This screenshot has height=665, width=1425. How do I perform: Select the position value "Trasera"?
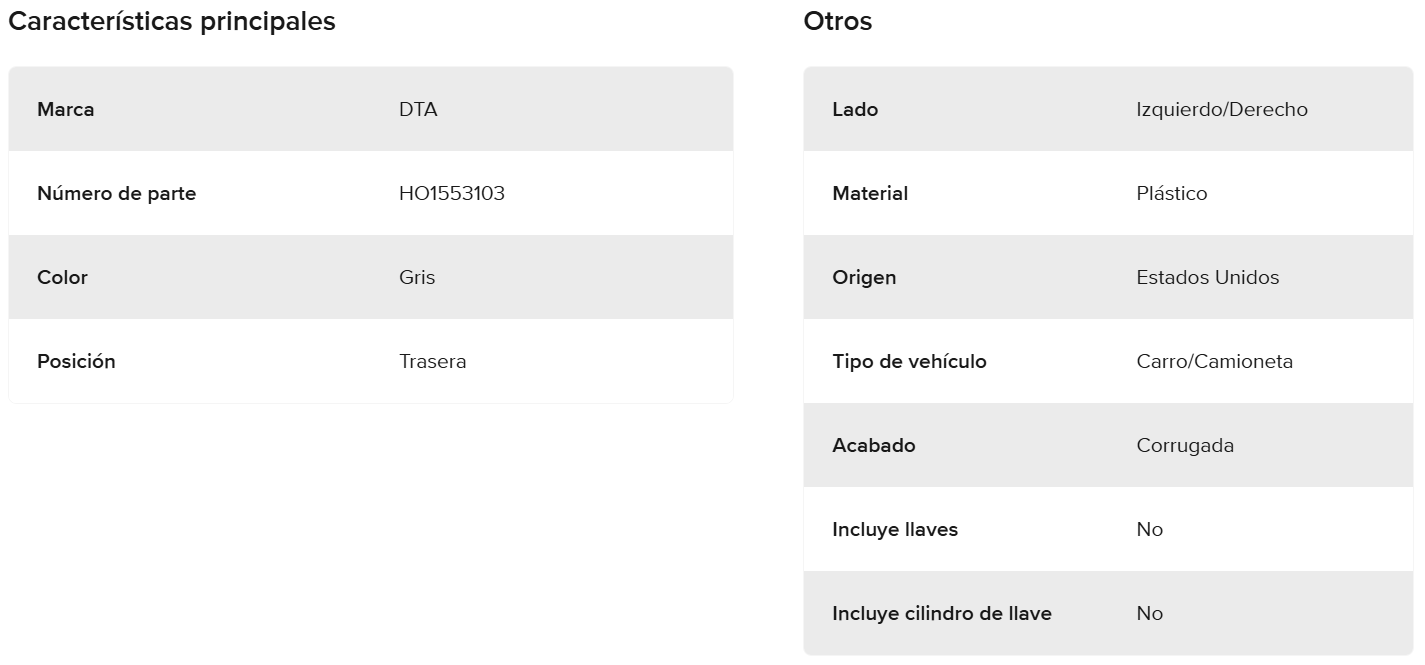point(433,361)
